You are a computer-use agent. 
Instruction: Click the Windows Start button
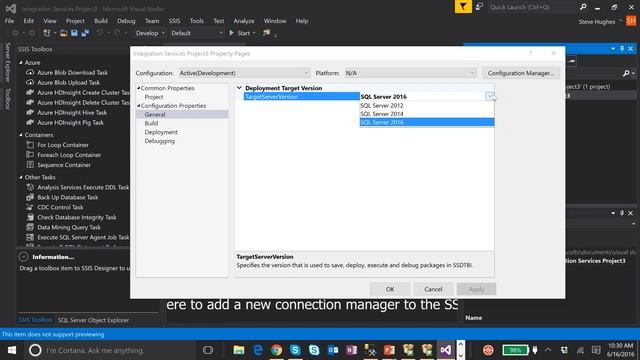(x=11, y=350)
